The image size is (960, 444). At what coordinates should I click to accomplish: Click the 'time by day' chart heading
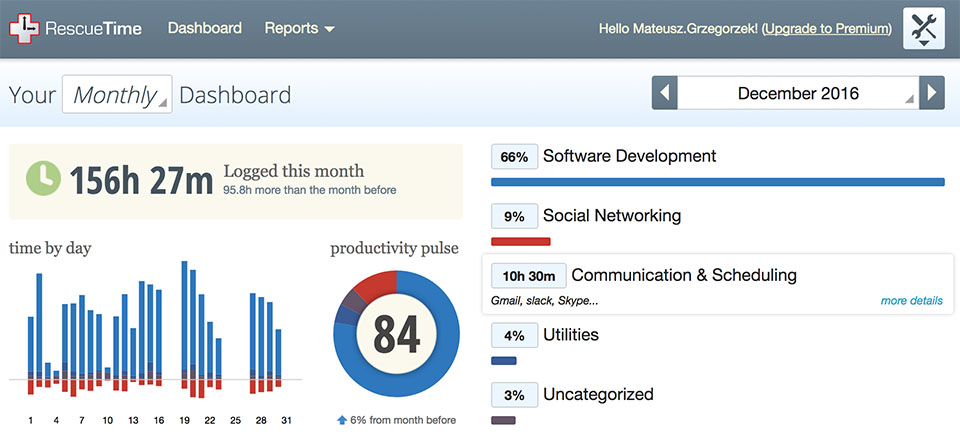[x=50, y=249]
